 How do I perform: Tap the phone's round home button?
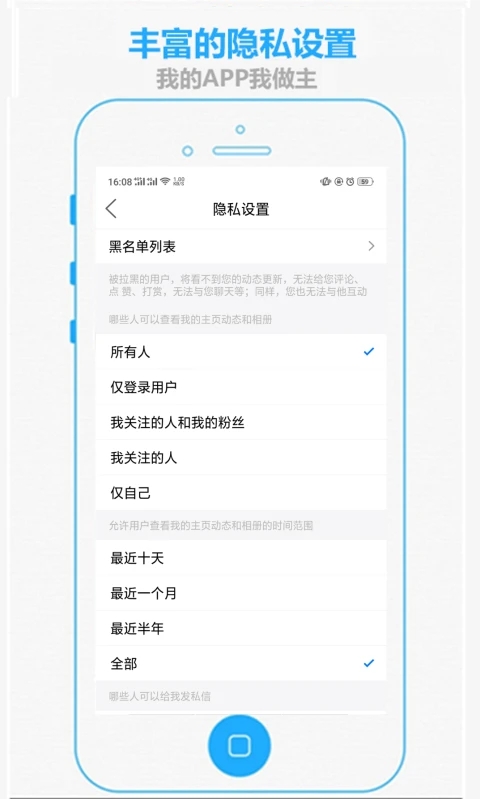click(239, 745)
